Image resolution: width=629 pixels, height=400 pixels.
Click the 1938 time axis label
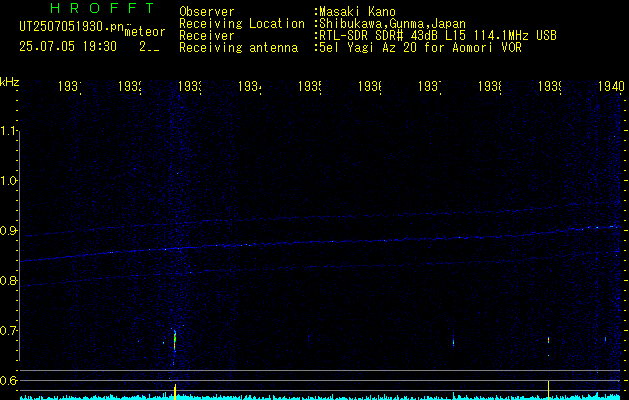pyautogui.click(x=490, y=86)
